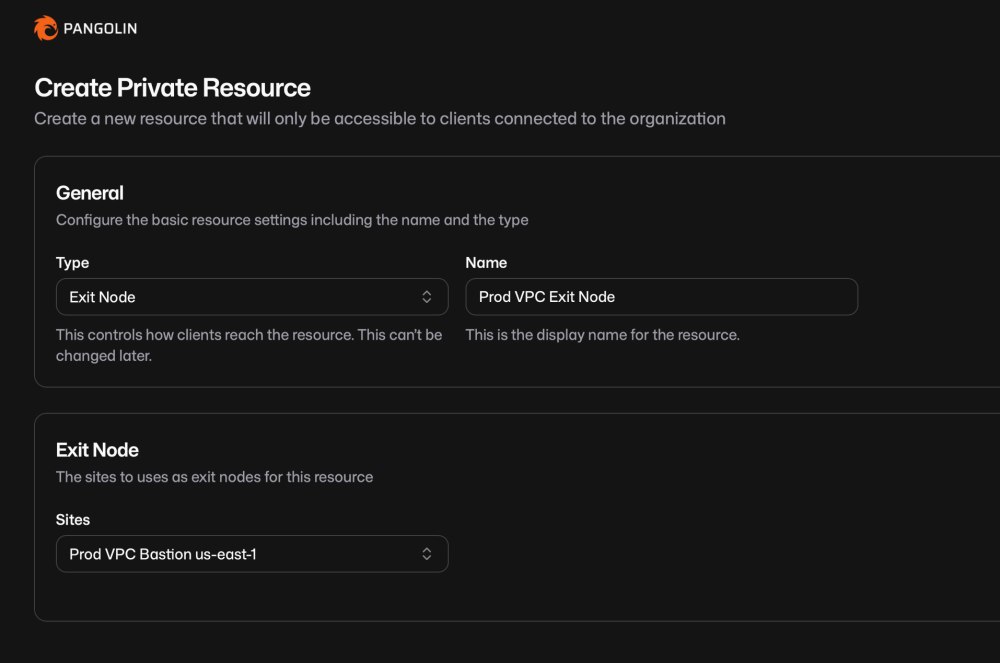Image resolution: width=1000 pixels, height=663 pixels.
Task: Click the Name field label
Action: [486, 263]
